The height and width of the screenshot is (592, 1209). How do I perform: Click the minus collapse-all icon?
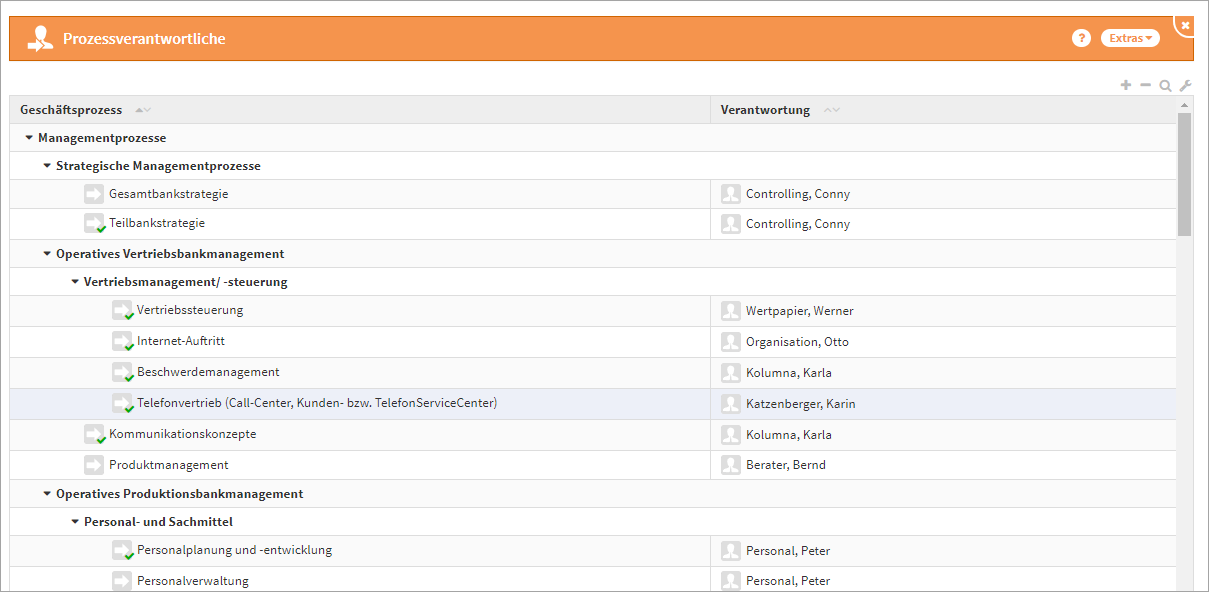pyautogui.click(x=1146, y=85)
